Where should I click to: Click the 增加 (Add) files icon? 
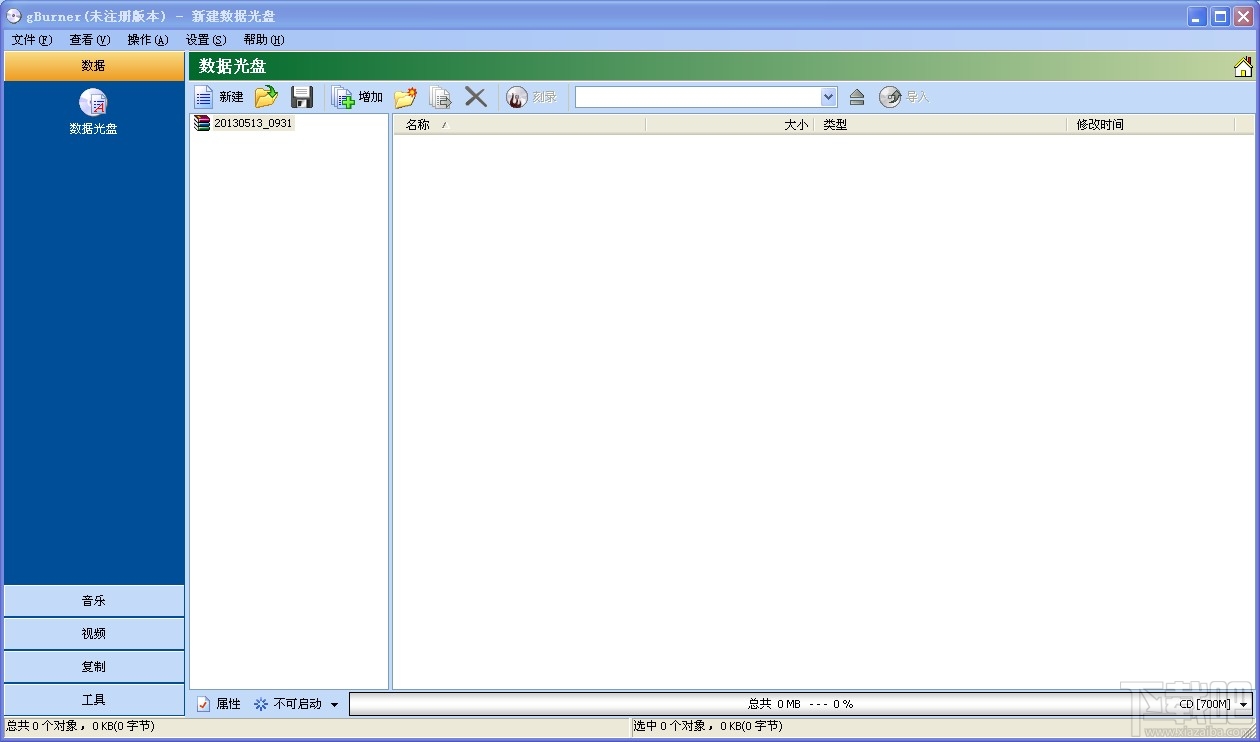343,97
